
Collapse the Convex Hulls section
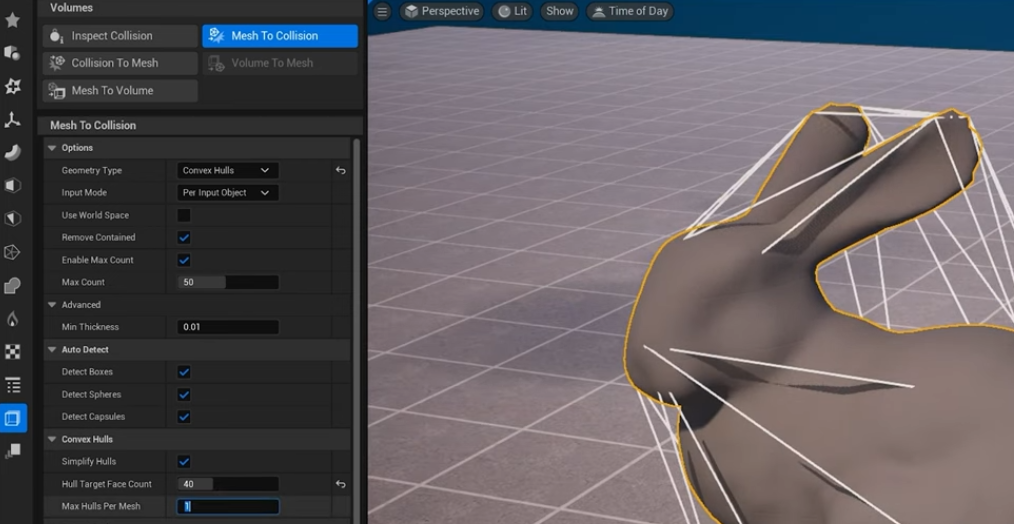[x=52, y=439]
